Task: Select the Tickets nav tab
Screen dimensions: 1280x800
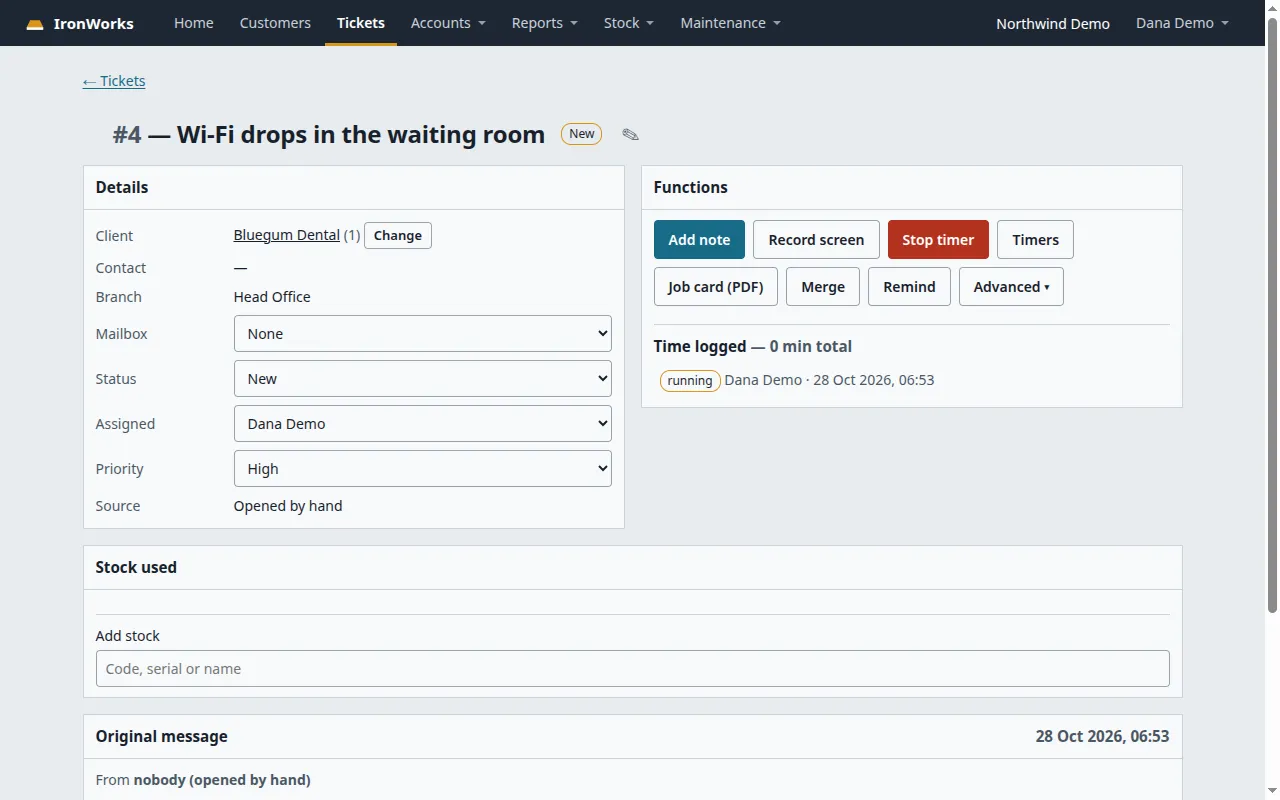Action: coord(361,23)
